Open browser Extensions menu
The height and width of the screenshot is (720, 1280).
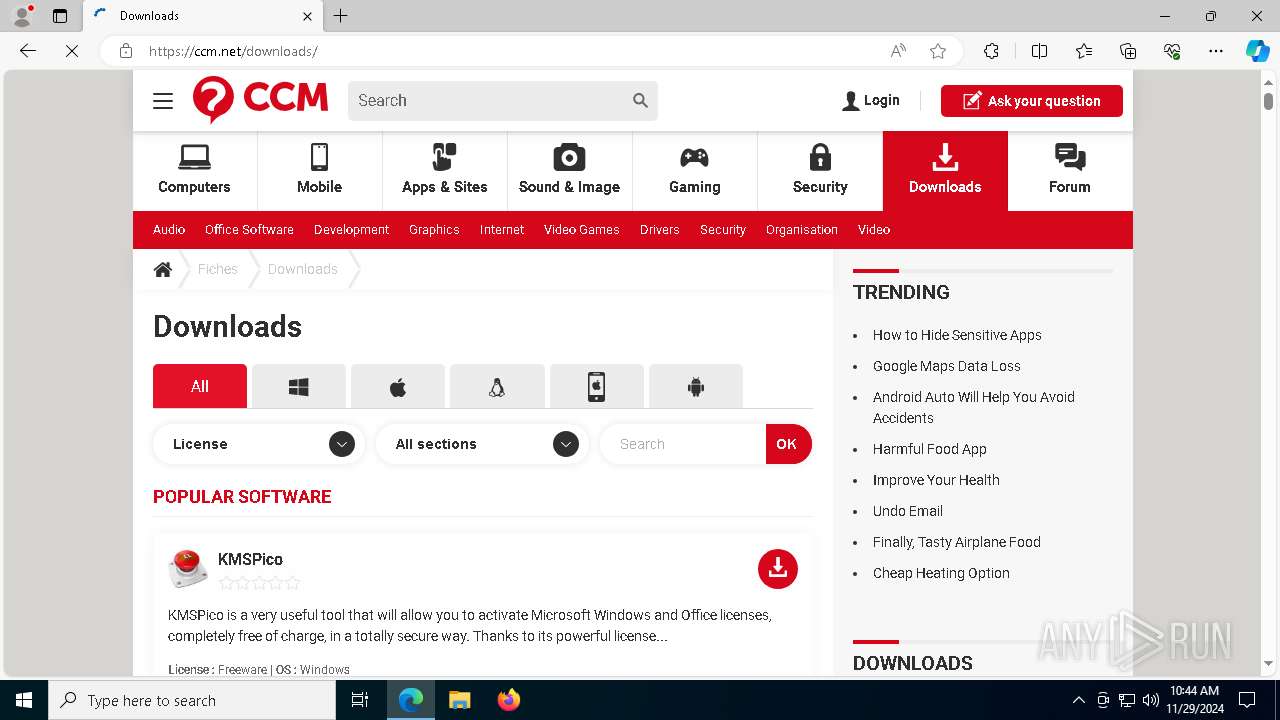point(991,51)
